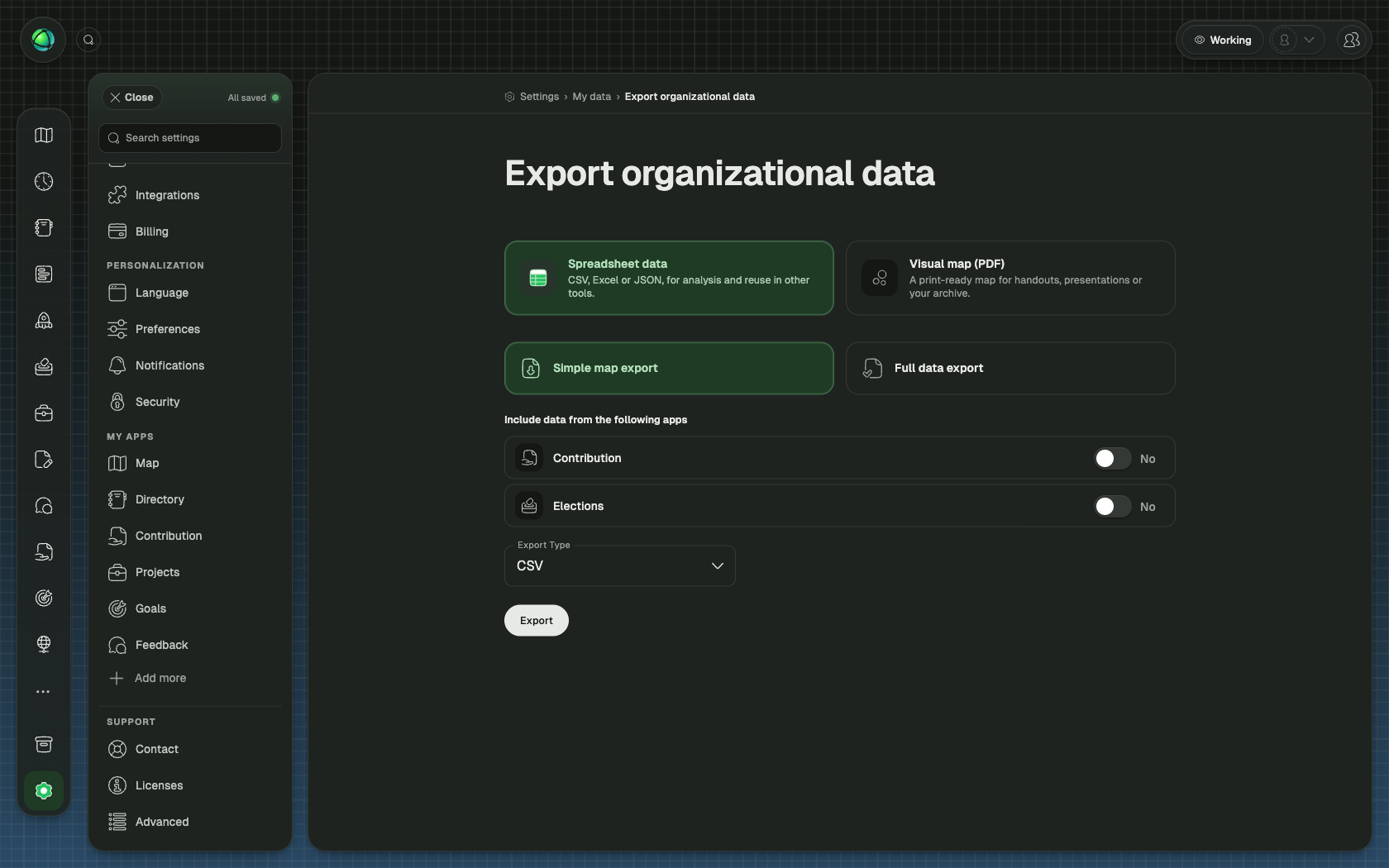This screenshot has width=1389, height=868.
Task: Select Simple map export option
Action: click(x=669, y=368)
